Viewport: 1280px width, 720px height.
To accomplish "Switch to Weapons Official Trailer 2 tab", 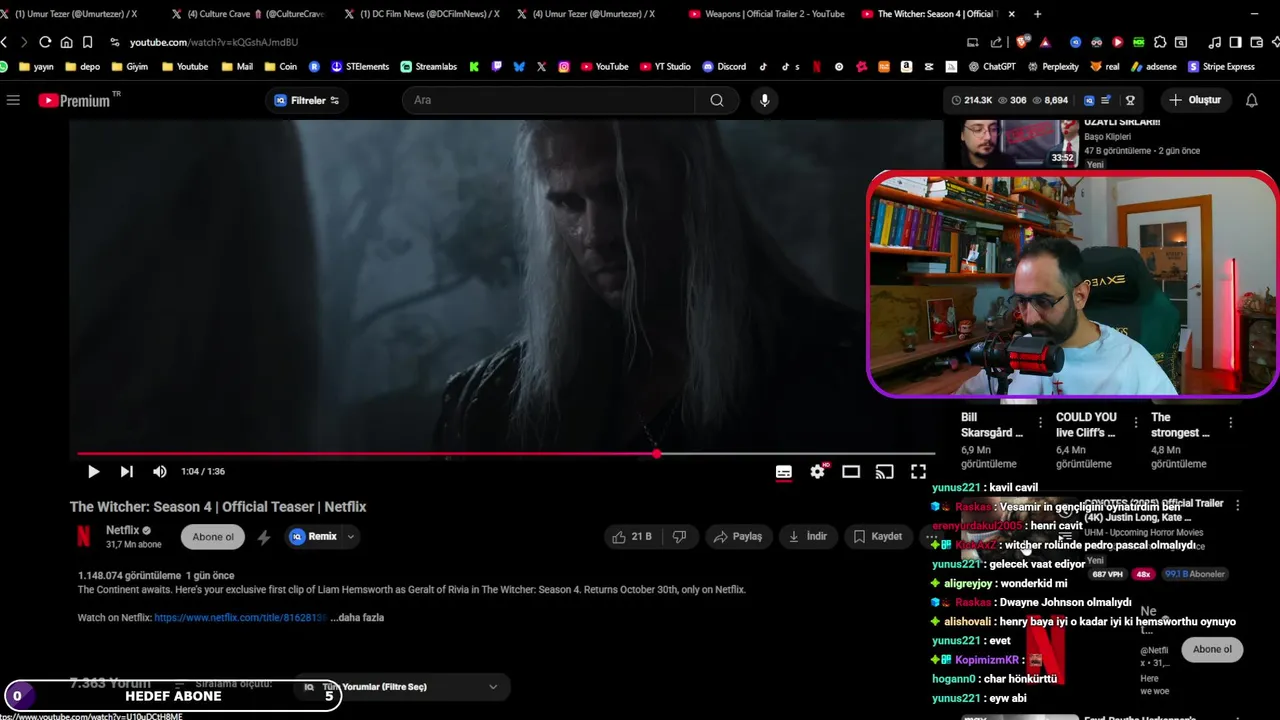I will [x=767, y=14].
